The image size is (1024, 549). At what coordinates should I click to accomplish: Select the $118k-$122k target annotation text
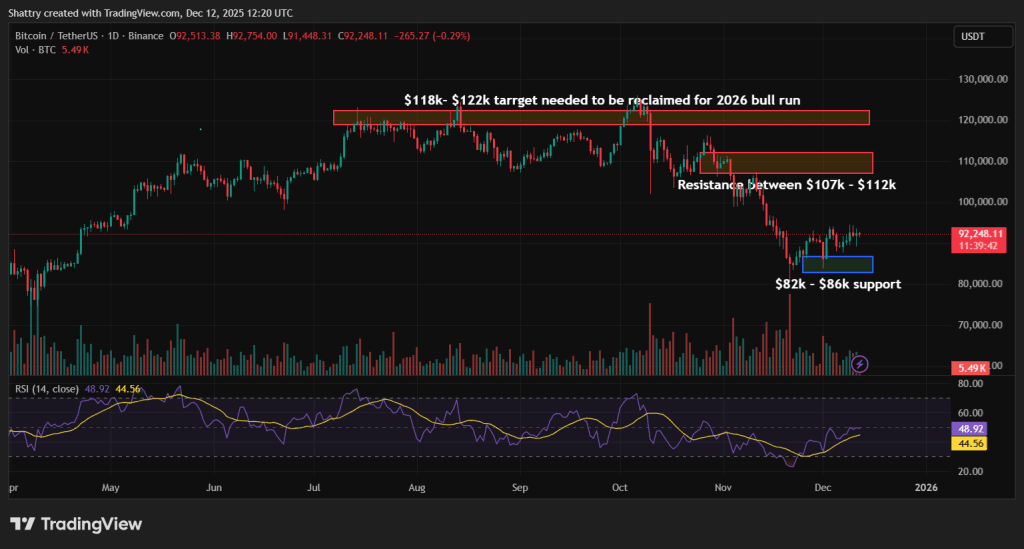(x=601, y=100)
